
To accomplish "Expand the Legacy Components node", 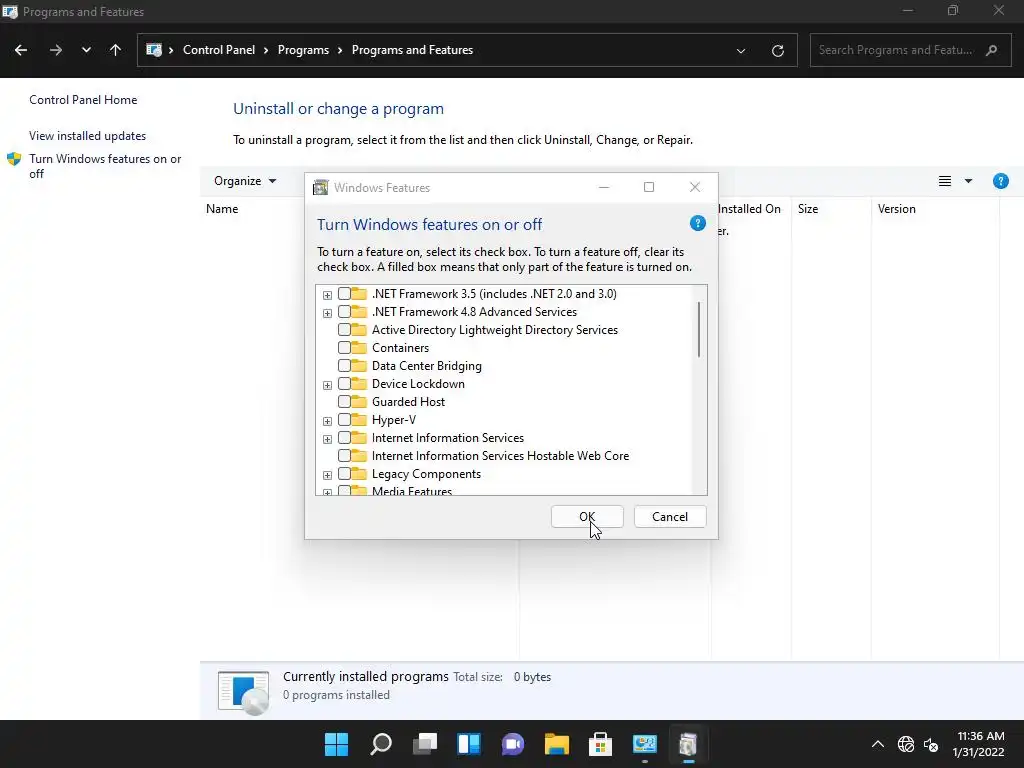I will pos(327,475).
